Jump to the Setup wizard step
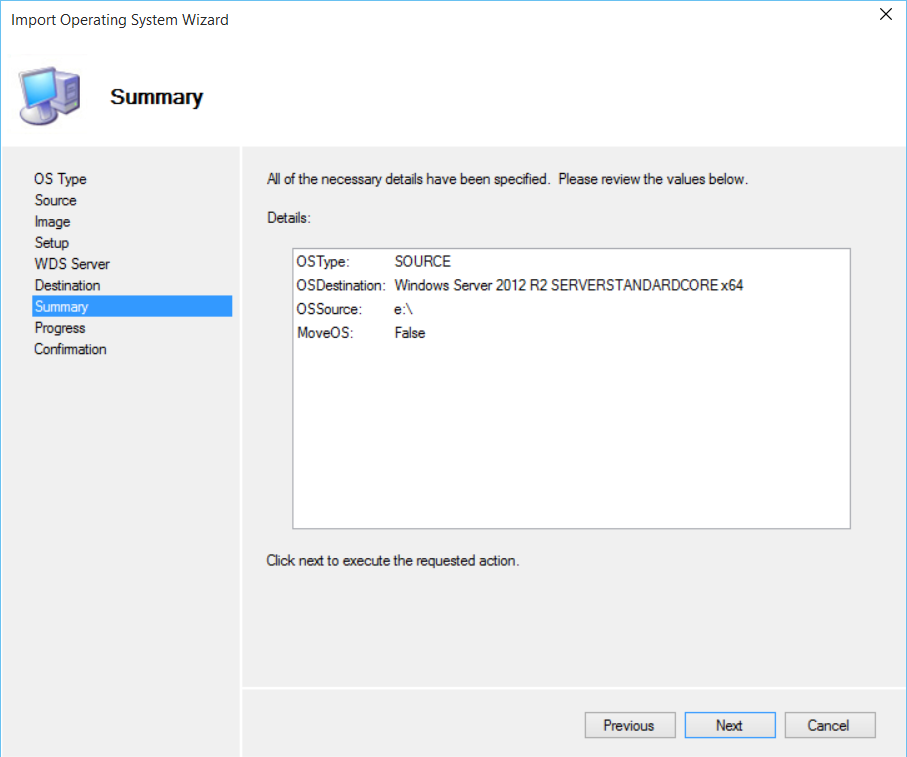This screenshot has width=907, height=757. [51, 243]
